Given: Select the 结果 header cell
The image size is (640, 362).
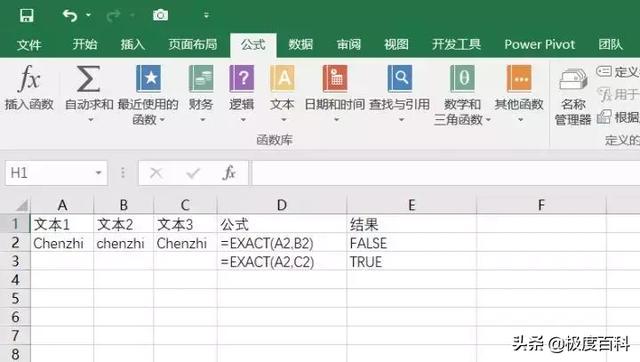Looking at the screenshot, I should [411, 224].
